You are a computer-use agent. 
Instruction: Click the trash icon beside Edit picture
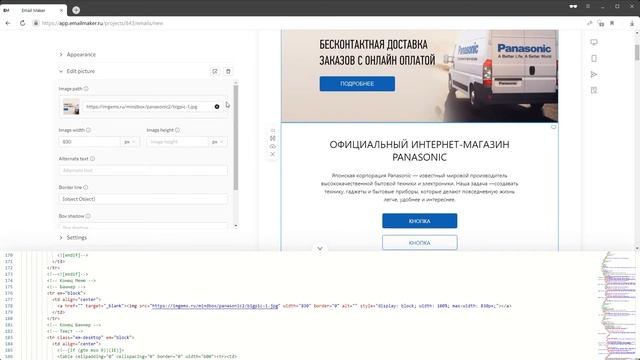pos(228,71)
